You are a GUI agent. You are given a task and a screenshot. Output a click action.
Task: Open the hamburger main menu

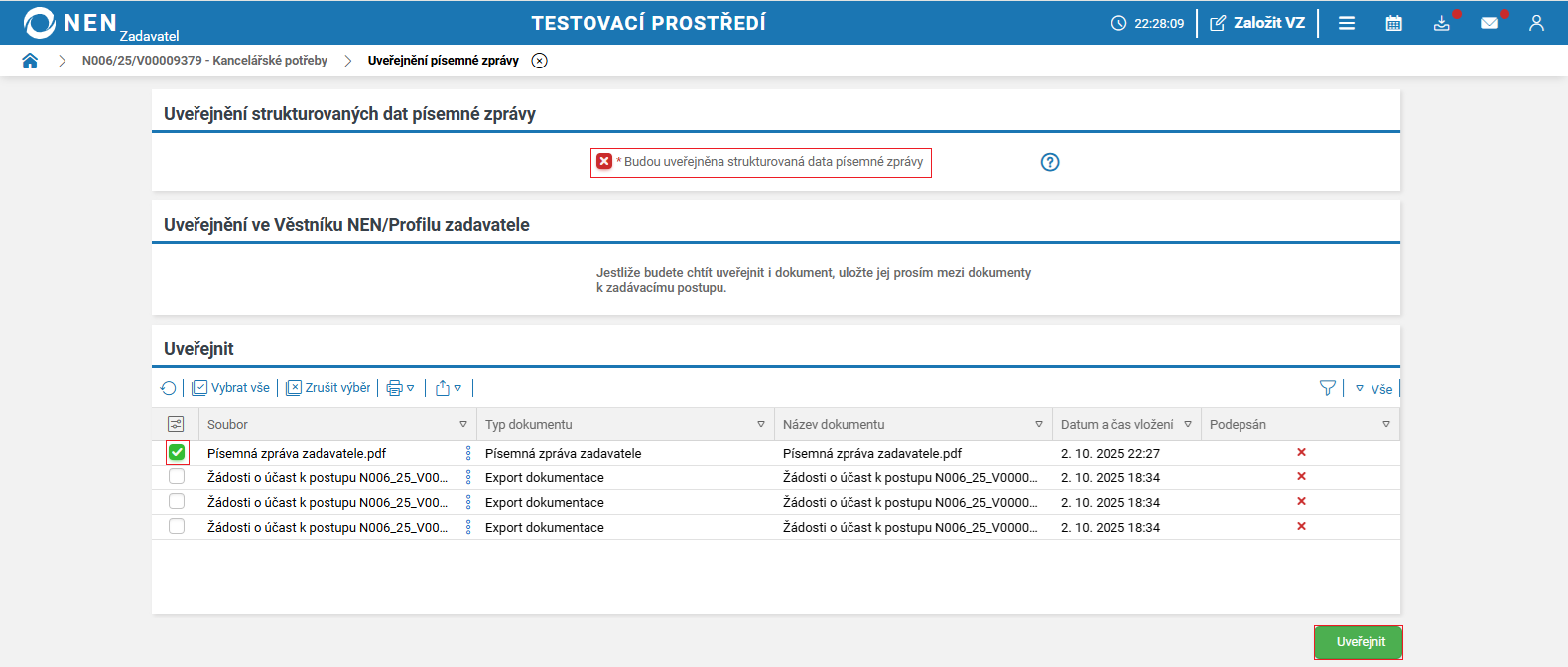click(1346, 23)
